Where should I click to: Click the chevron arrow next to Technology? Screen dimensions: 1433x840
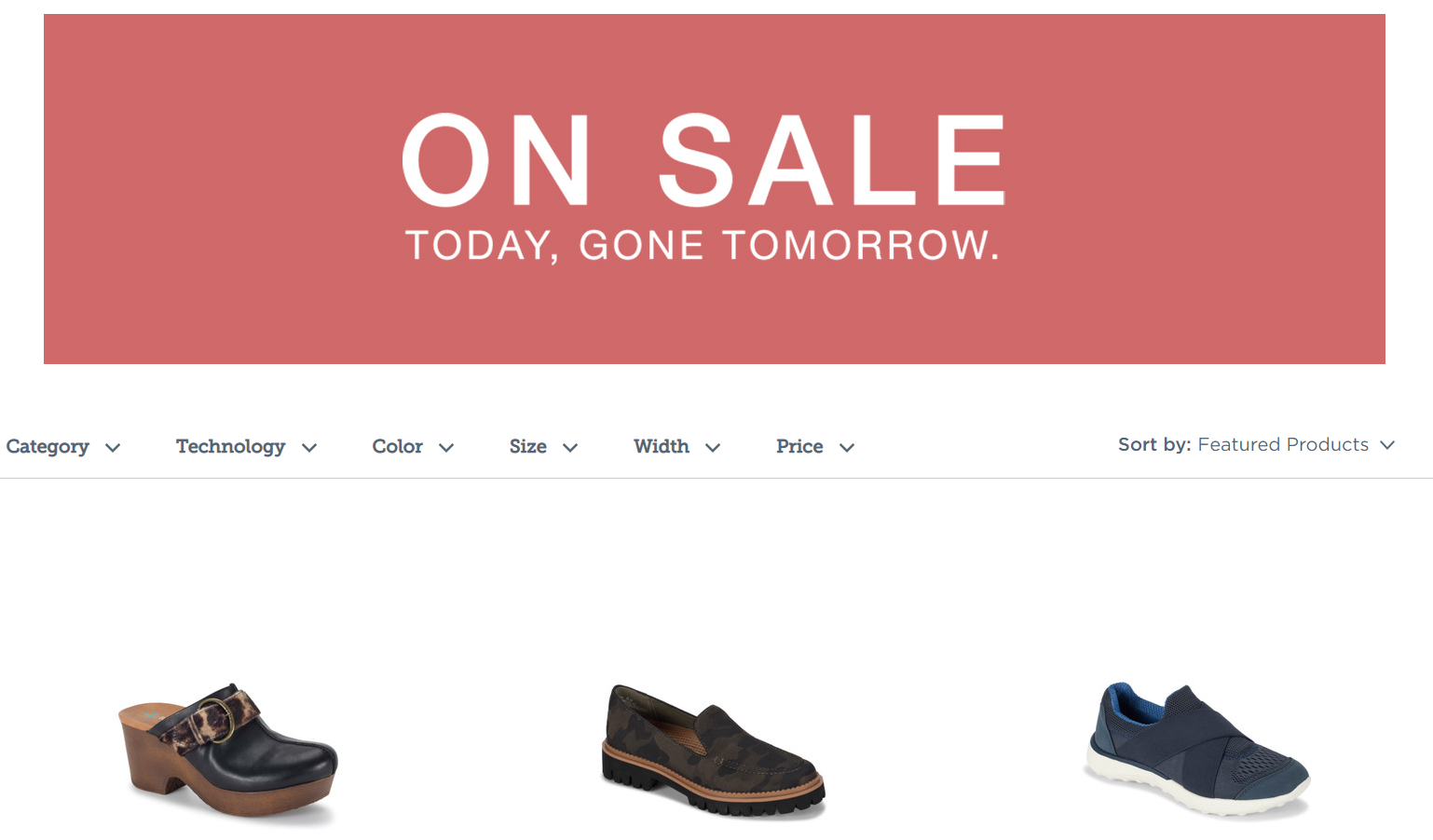coord(309,448)
